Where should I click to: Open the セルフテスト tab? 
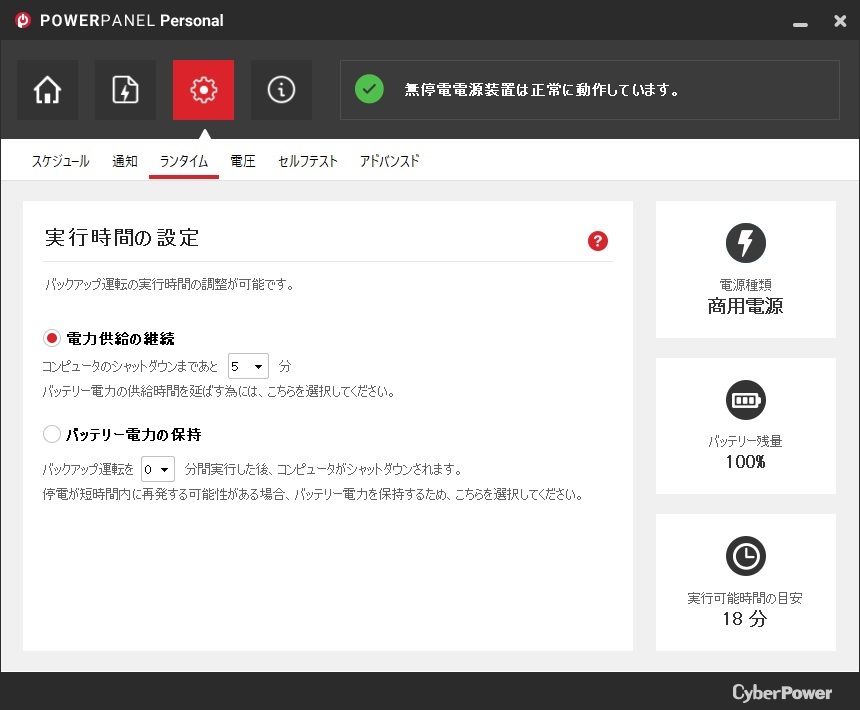[308, 161]
